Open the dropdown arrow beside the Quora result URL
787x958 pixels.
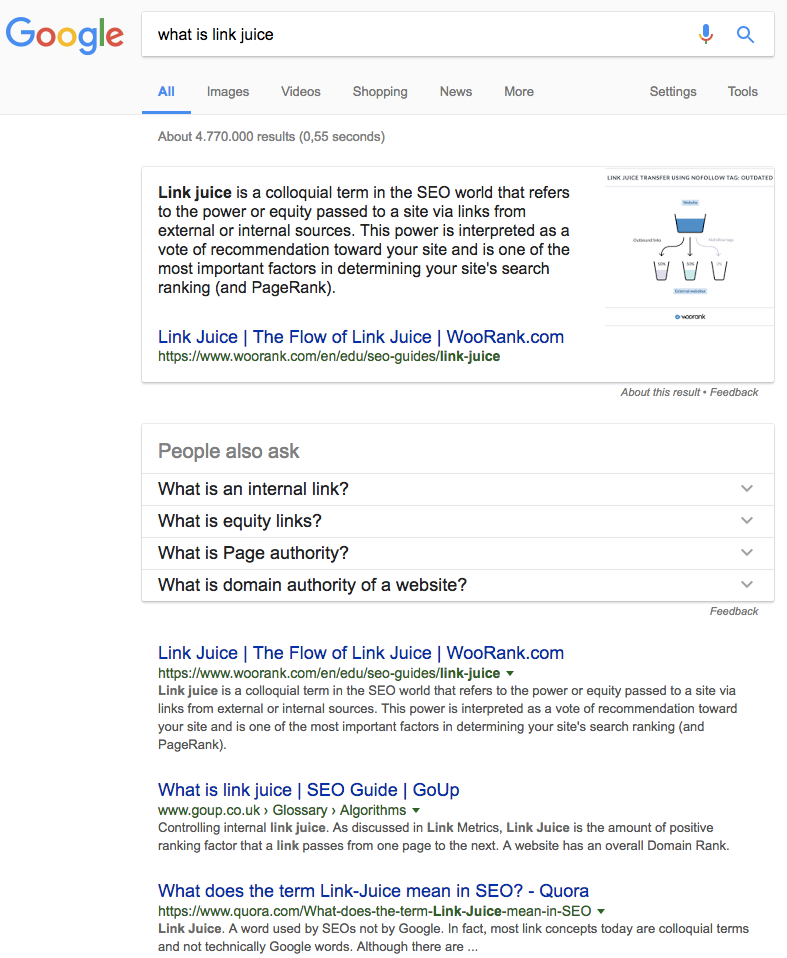pyautogui.click(x=601, y=911)
